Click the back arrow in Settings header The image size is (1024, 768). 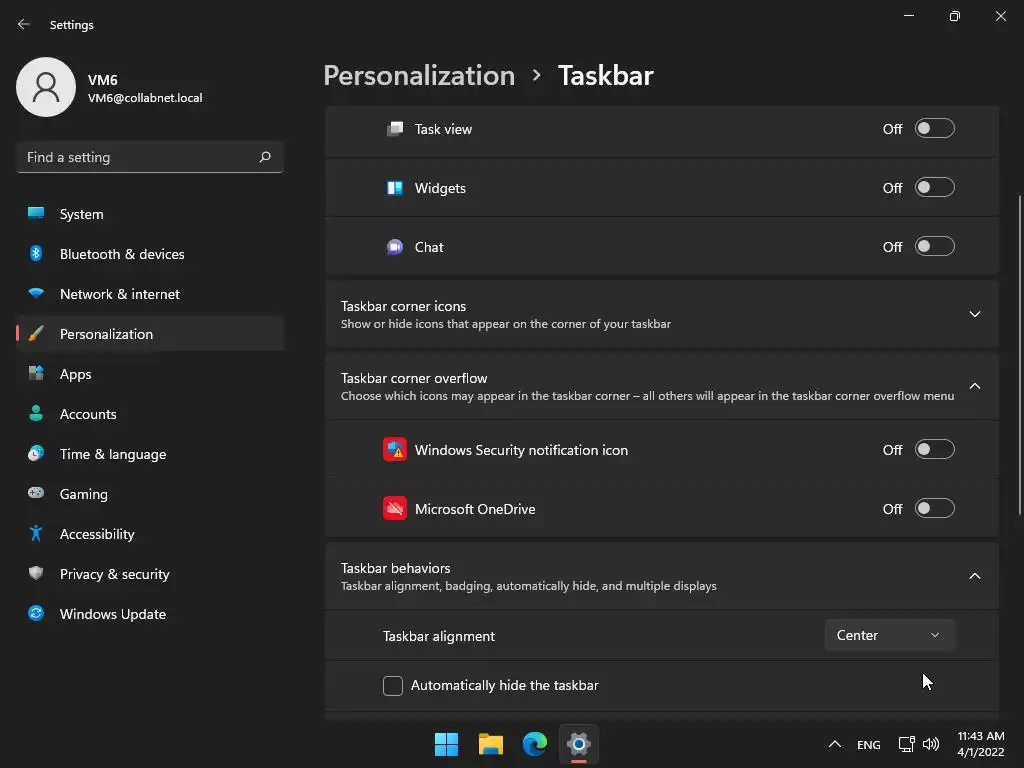click(24, 24)
